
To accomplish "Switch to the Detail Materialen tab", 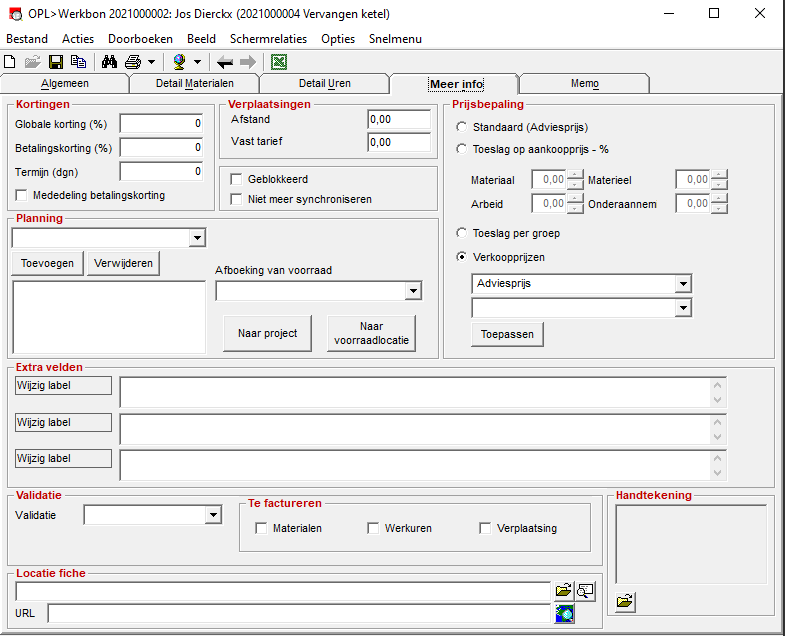I will click(x=195, y=84).
